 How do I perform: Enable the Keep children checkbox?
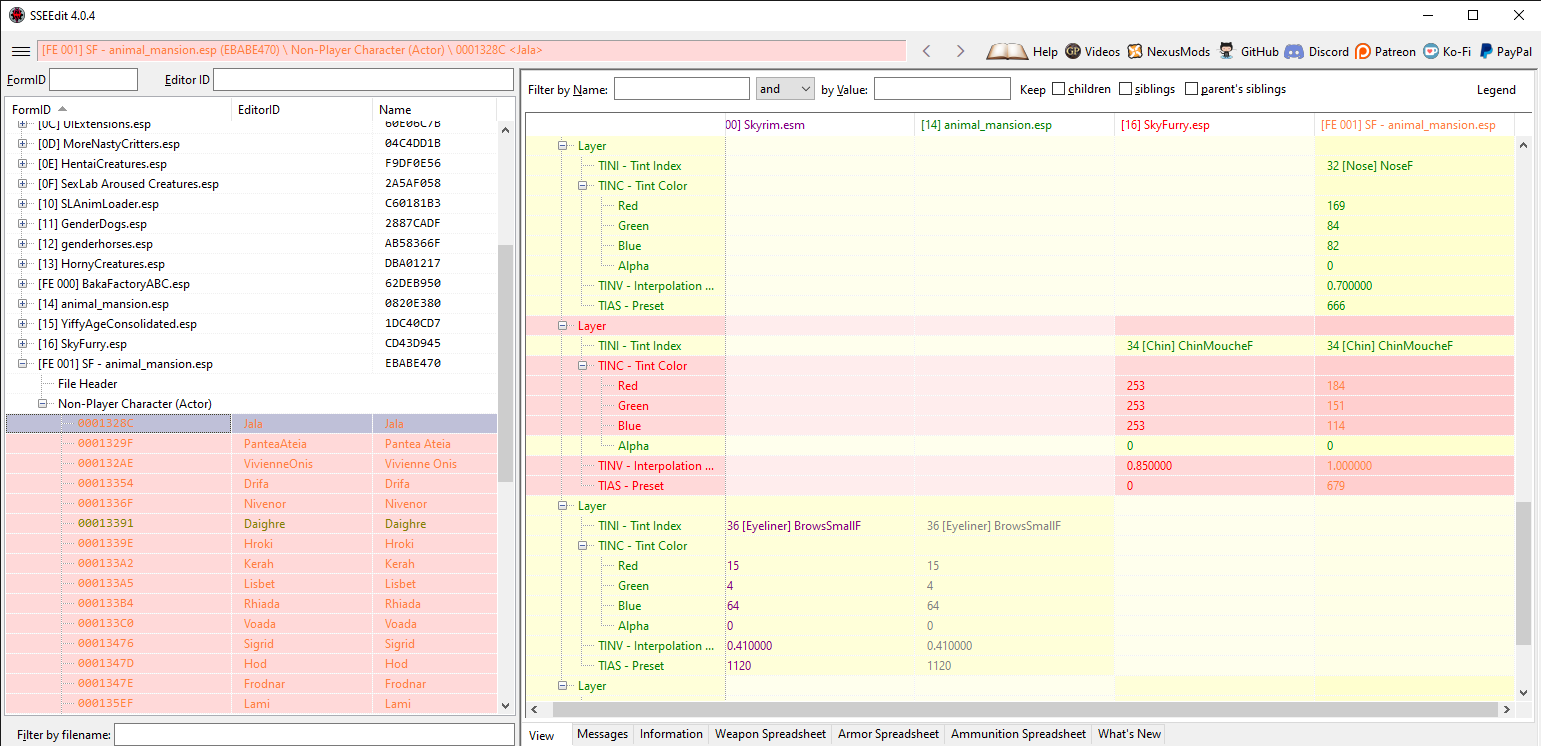pos(1058,89)
